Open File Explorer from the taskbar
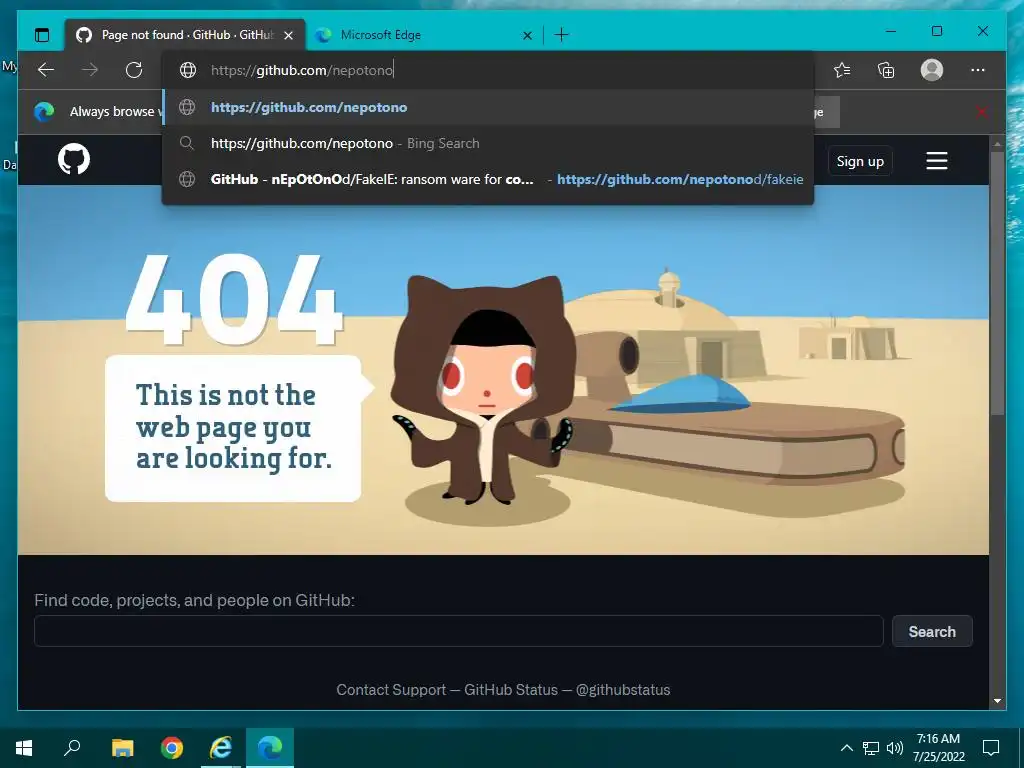Viewport: 1024px width, 768px height. pos(122,748)
